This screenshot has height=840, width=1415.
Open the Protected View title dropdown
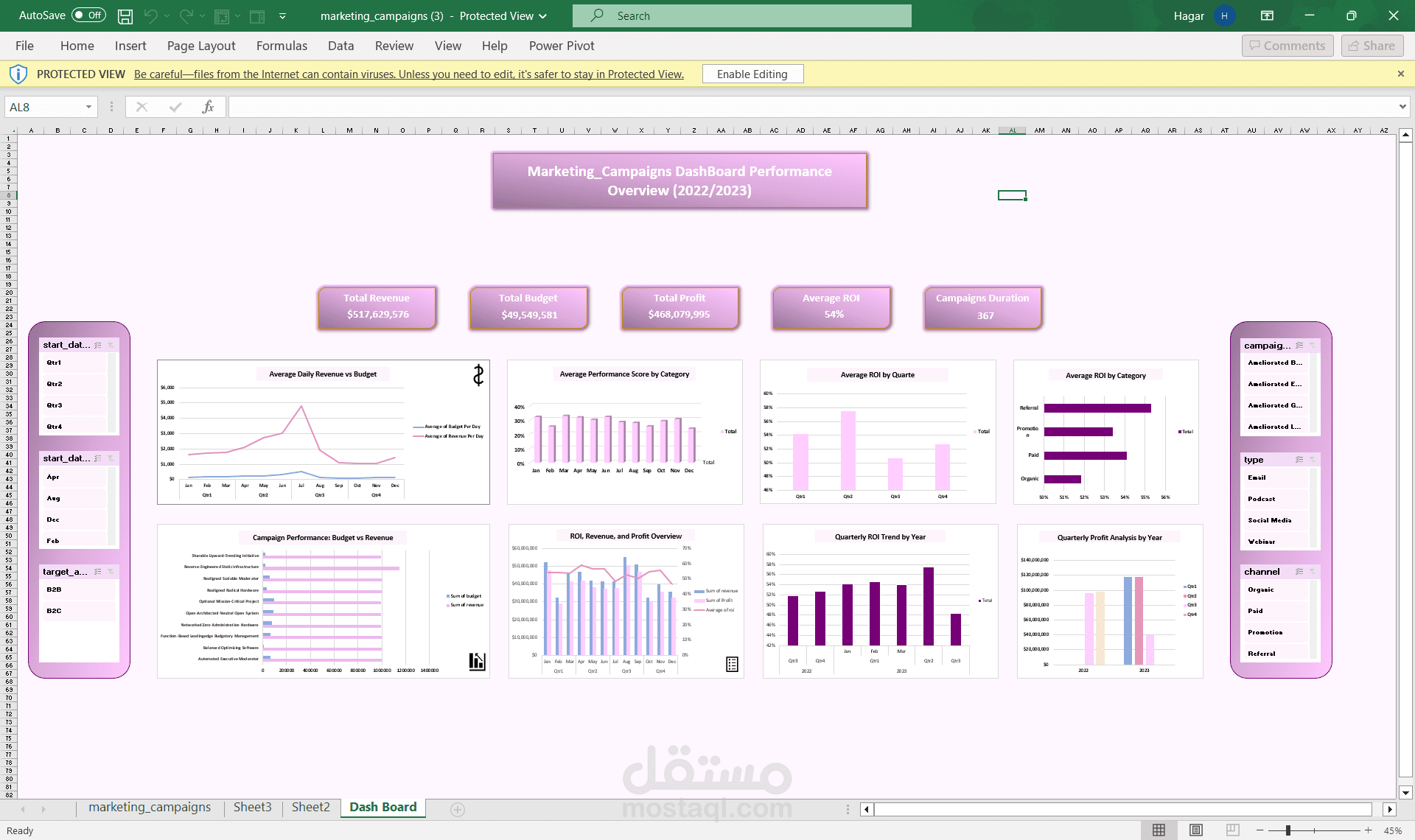543,16
